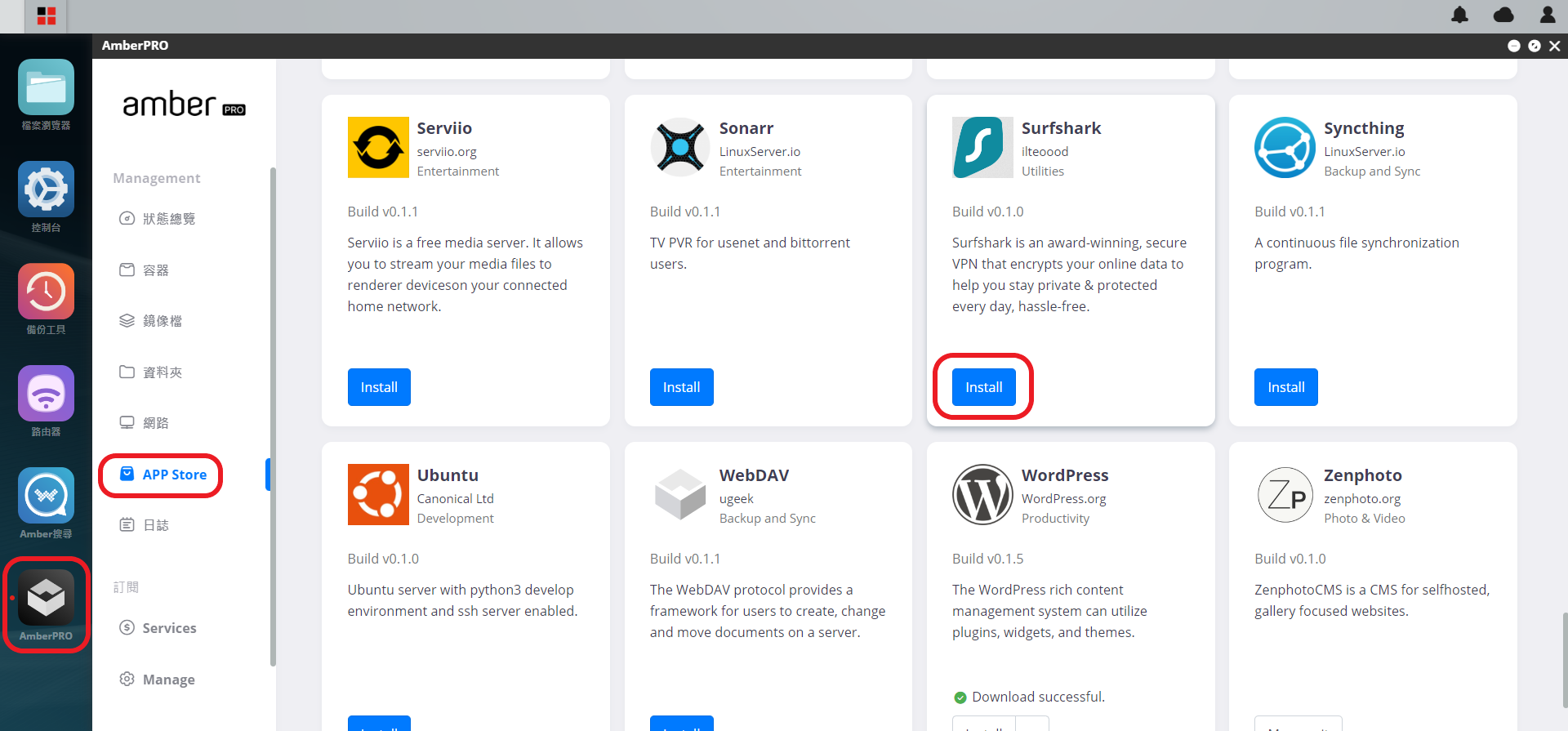The height and width of the screenshot is (731, 1568).
Task: Open Manage in sidebar
Action: click(158, 680)
